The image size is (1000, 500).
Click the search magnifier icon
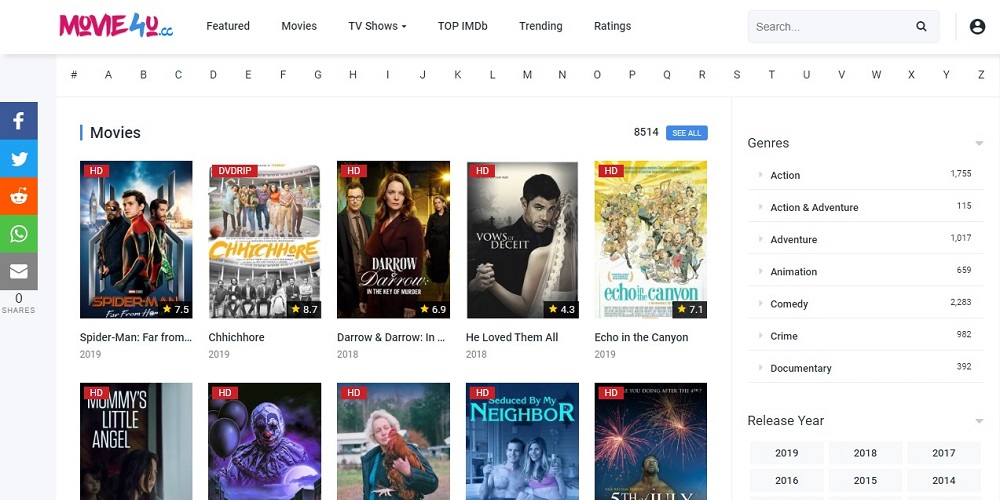921,26
